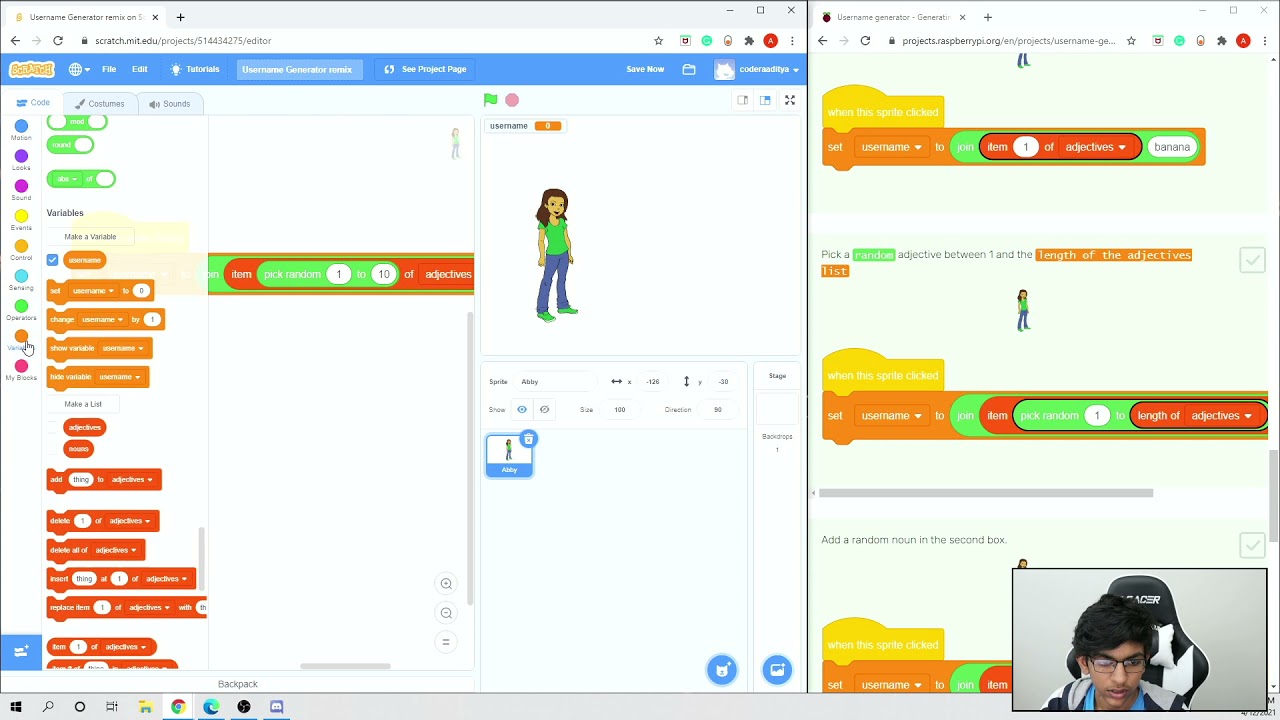Open the Add Extension button

tap(21, 652)
